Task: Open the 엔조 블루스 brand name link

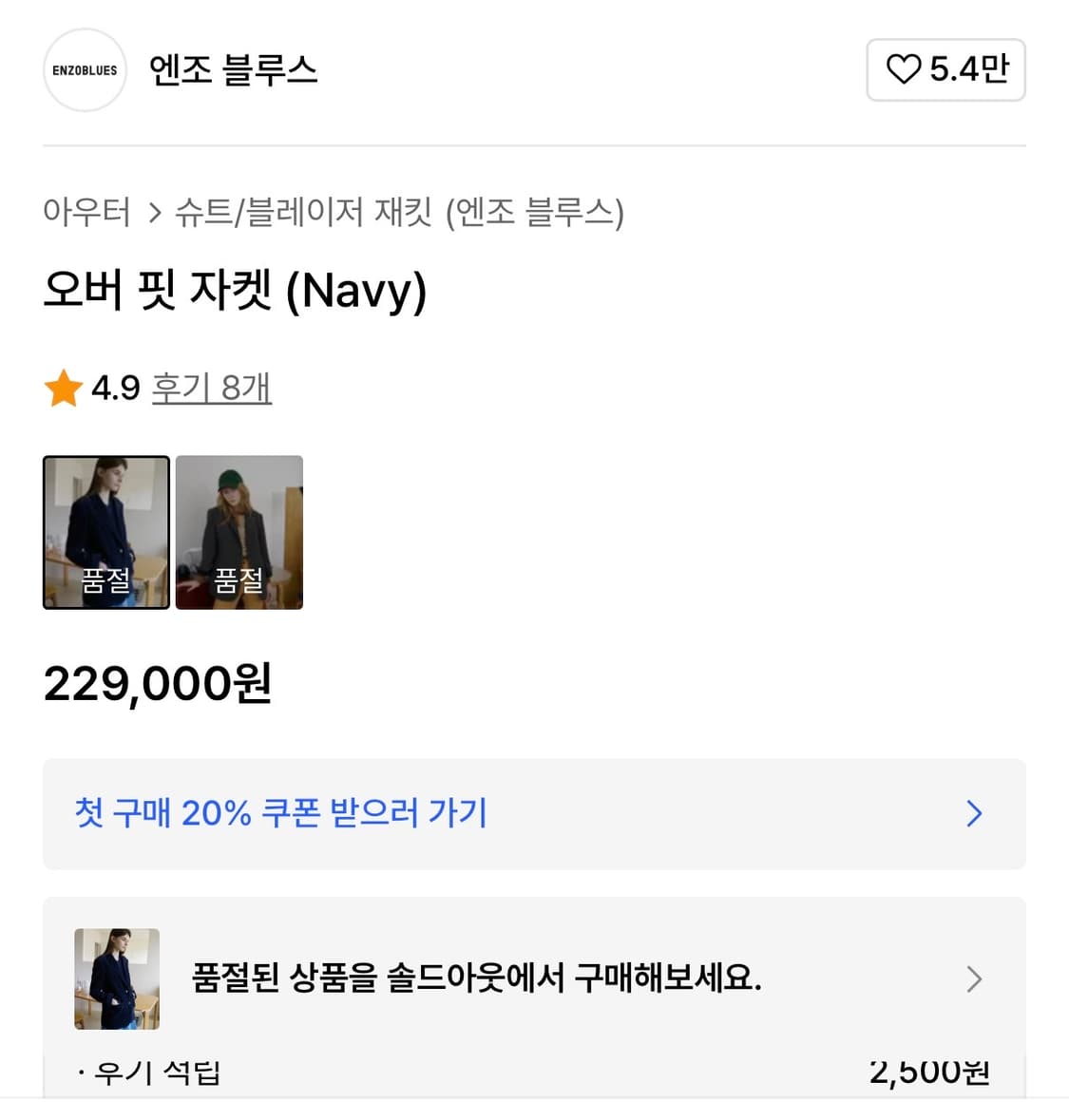Action: point(233,70)
